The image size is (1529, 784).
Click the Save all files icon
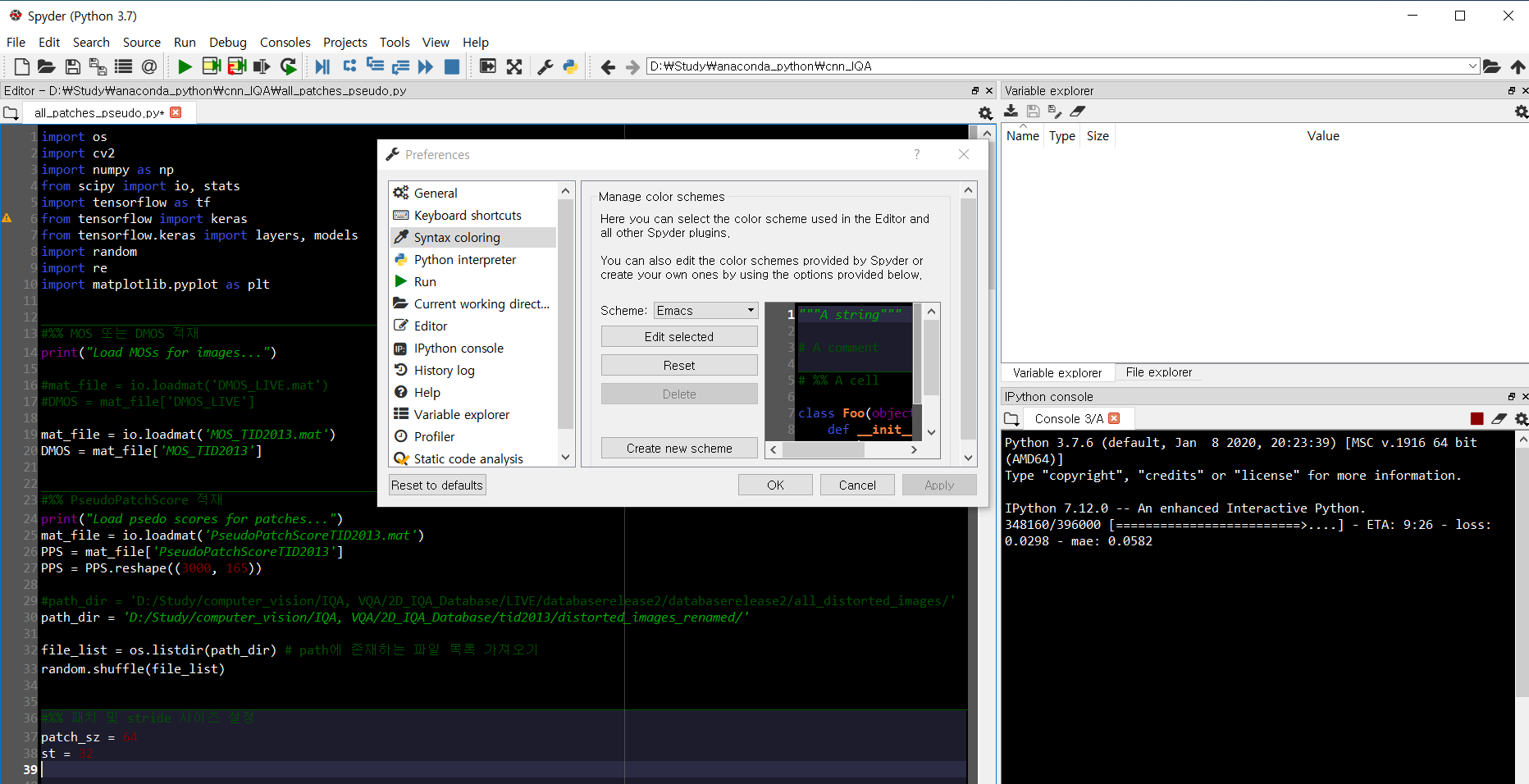(98, 66)
